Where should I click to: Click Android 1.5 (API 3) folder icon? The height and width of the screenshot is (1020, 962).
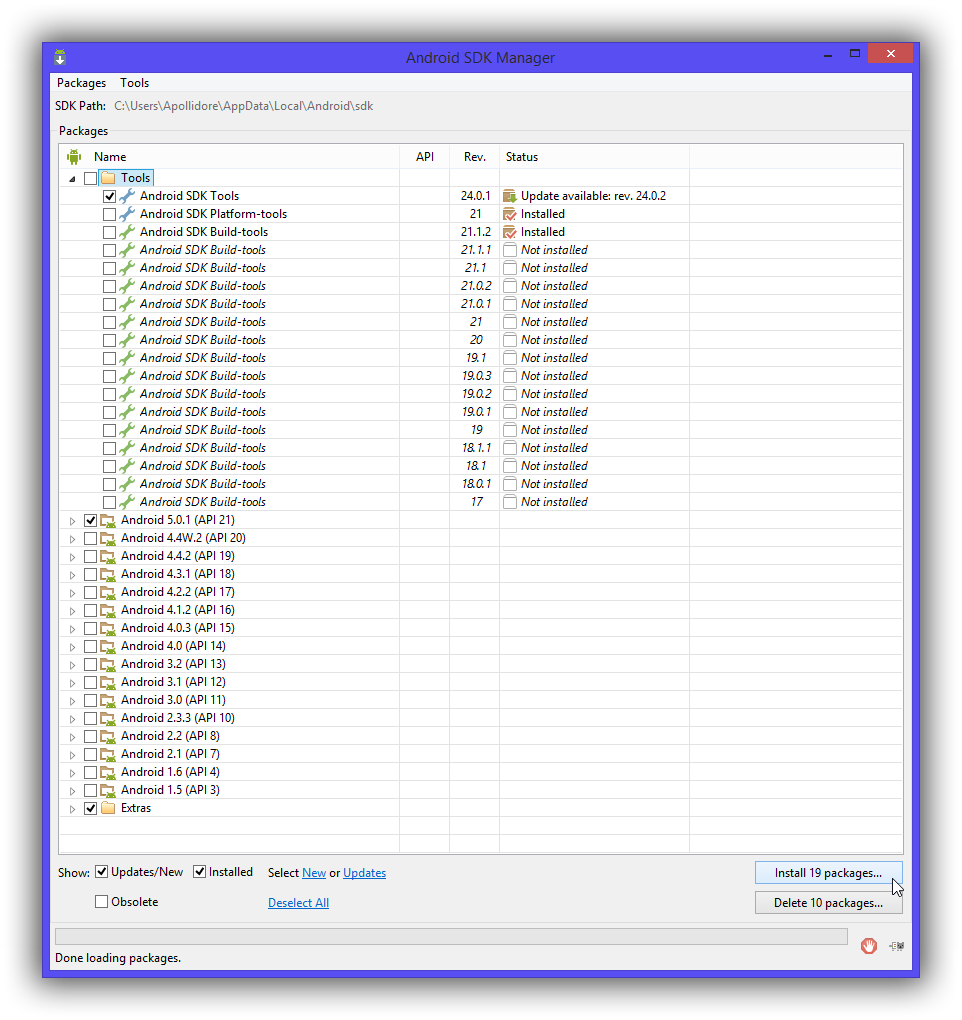coord(108,790)
